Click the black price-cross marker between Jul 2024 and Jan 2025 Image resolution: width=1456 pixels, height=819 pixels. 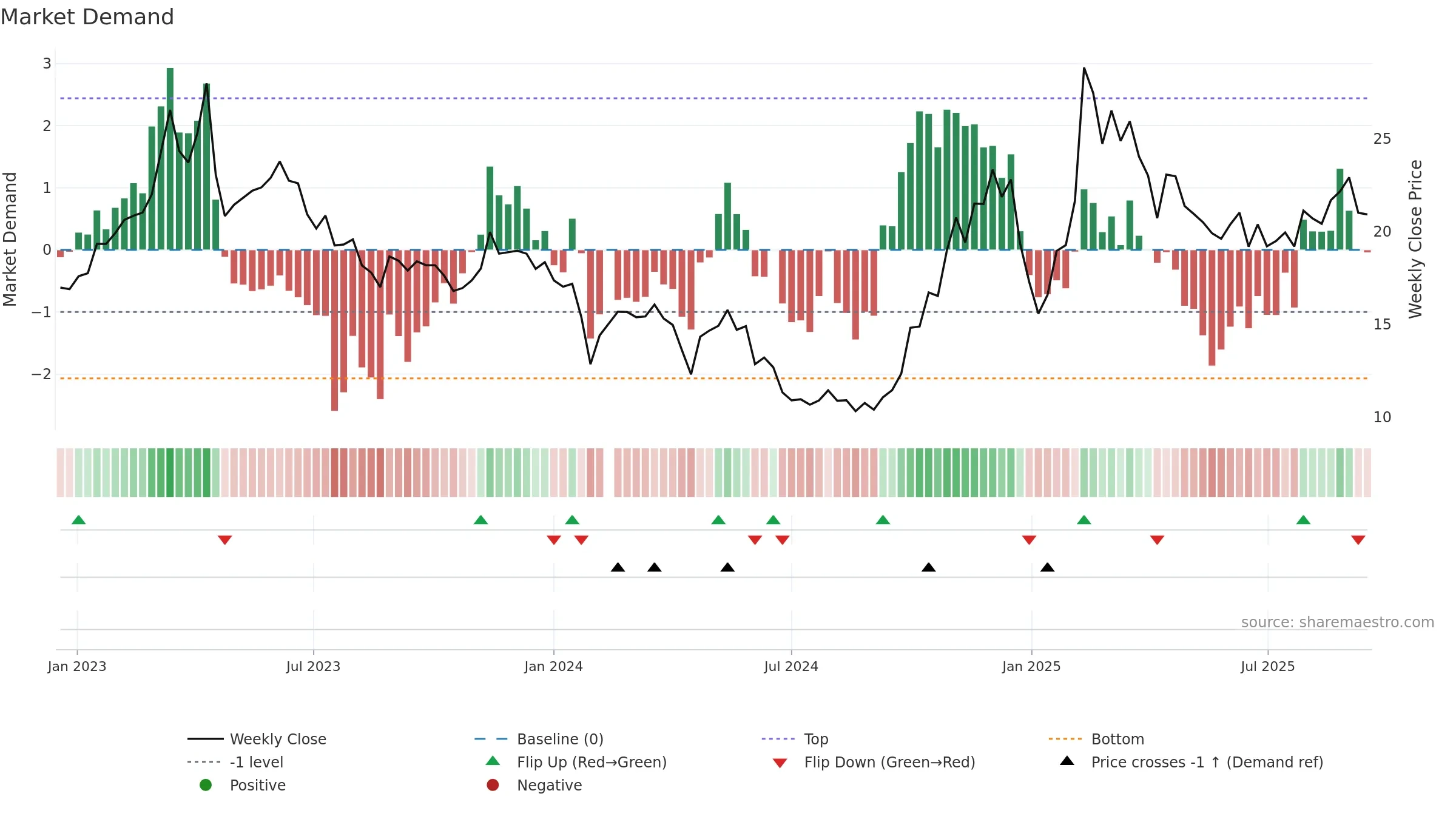pos(928,567)
